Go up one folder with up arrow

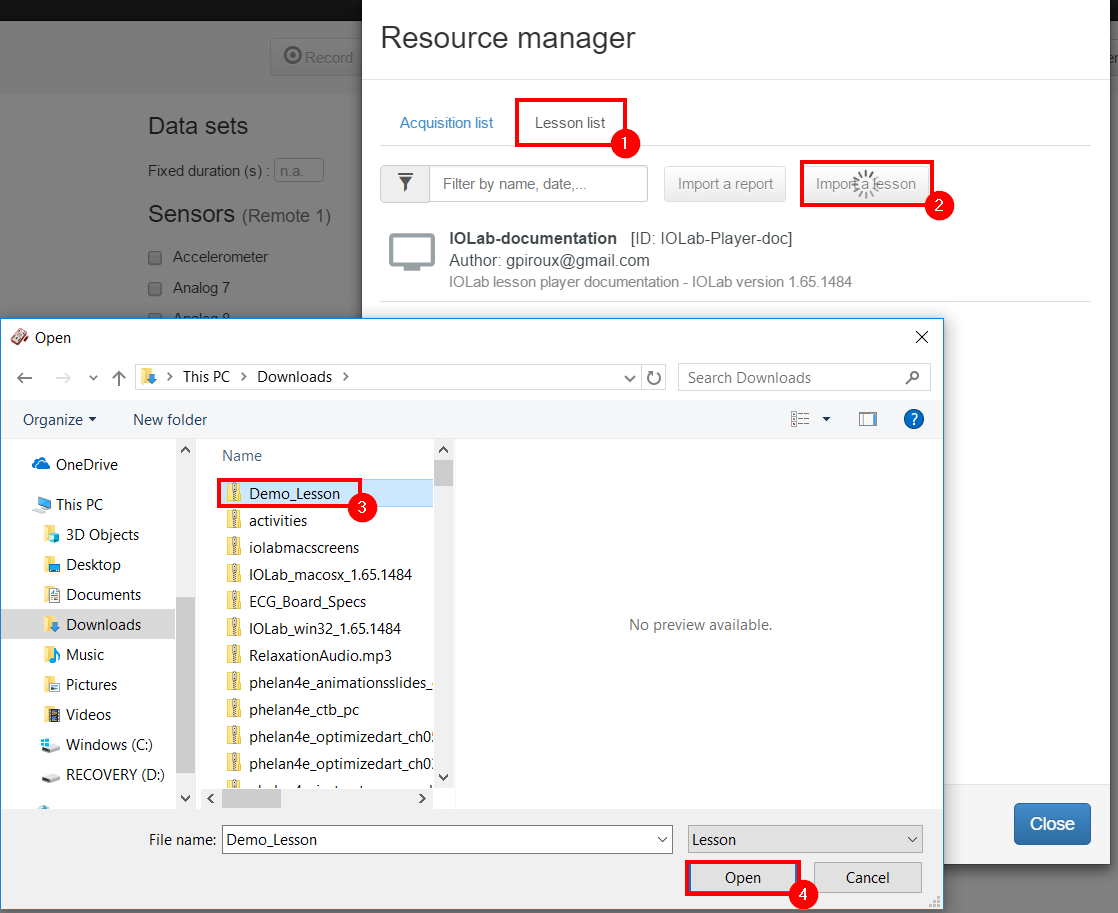pyautogui.click(x=119, y=378)
